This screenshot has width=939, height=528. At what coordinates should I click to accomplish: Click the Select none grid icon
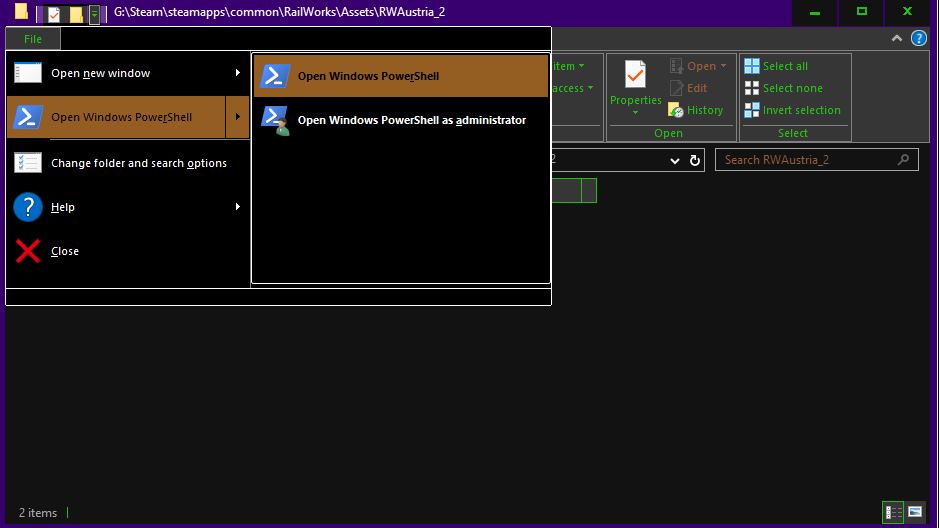click(x=752, y=88)
